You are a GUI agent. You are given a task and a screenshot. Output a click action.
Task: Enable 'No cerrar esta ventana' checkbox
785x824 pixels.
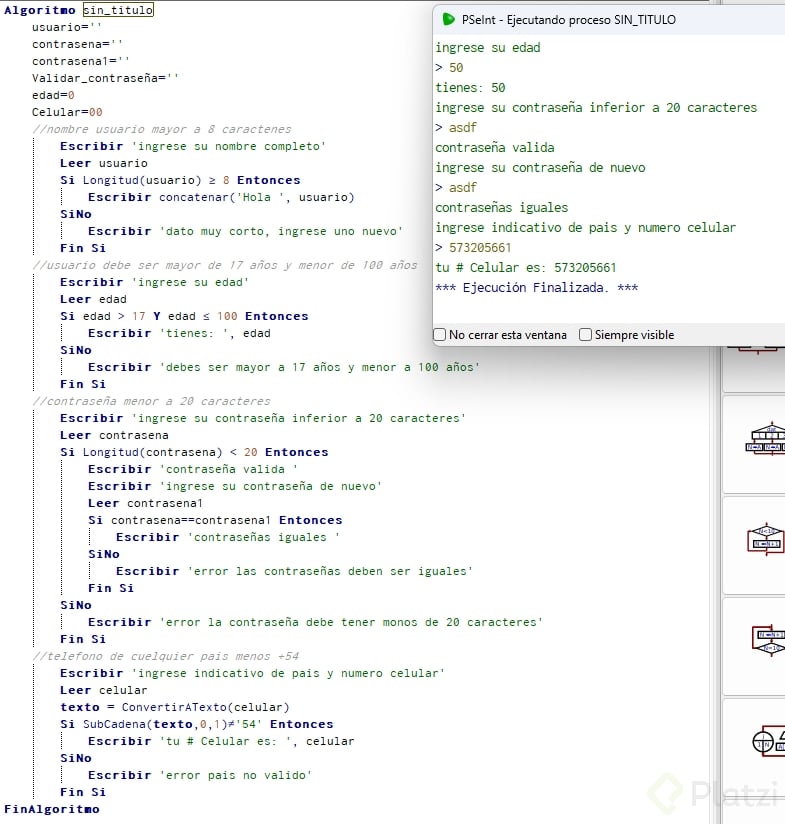440,335
